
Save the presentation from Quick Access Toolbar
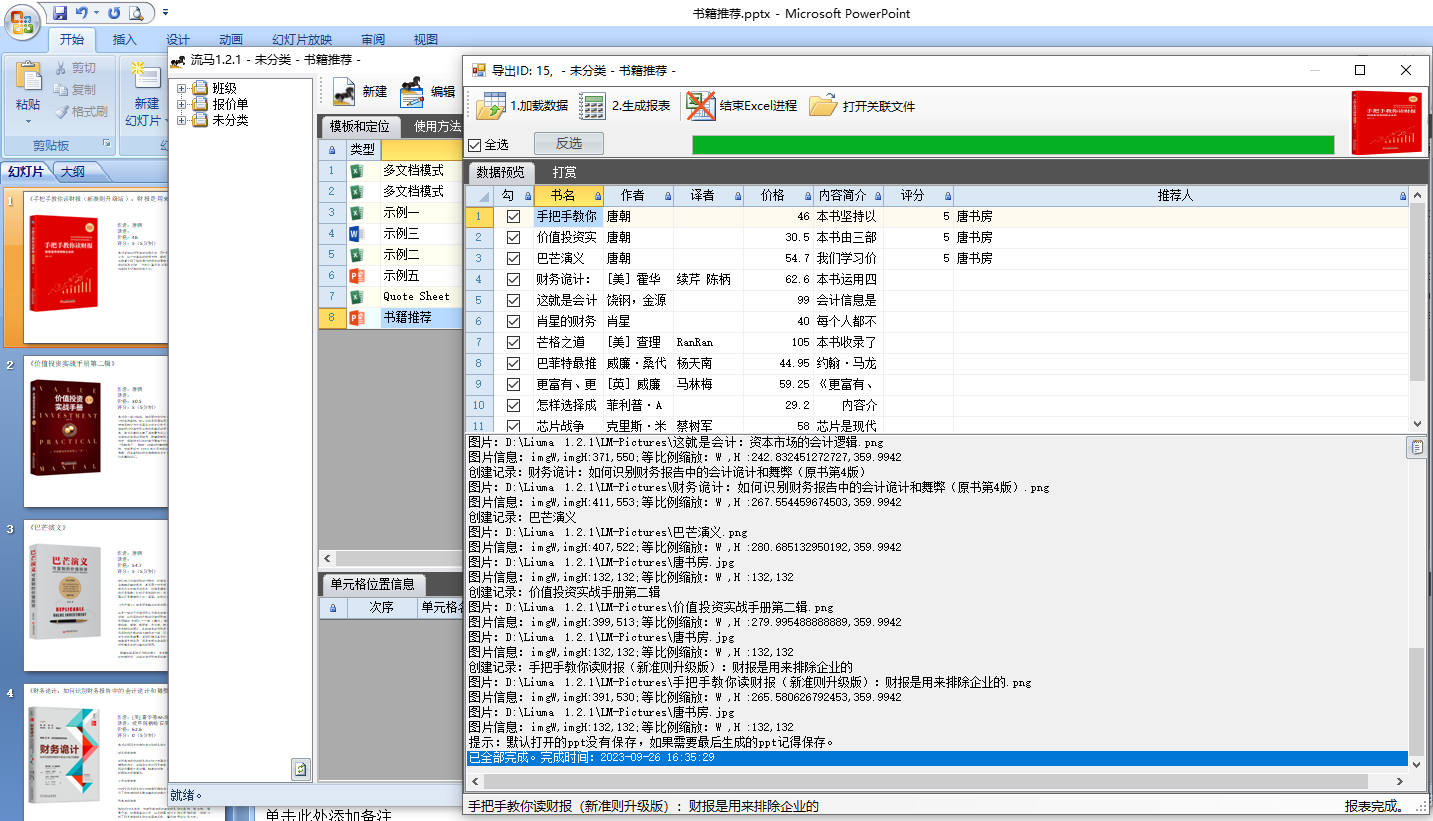[x=60, y=13]
